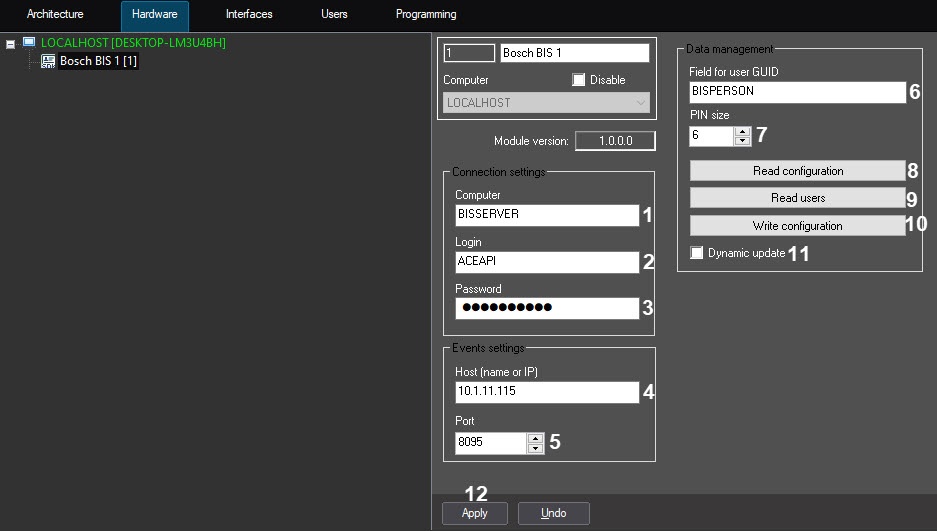Toggle the Dynamic update checkbox
This screenshot has width=937, height=531.
[x=697, y=254]
